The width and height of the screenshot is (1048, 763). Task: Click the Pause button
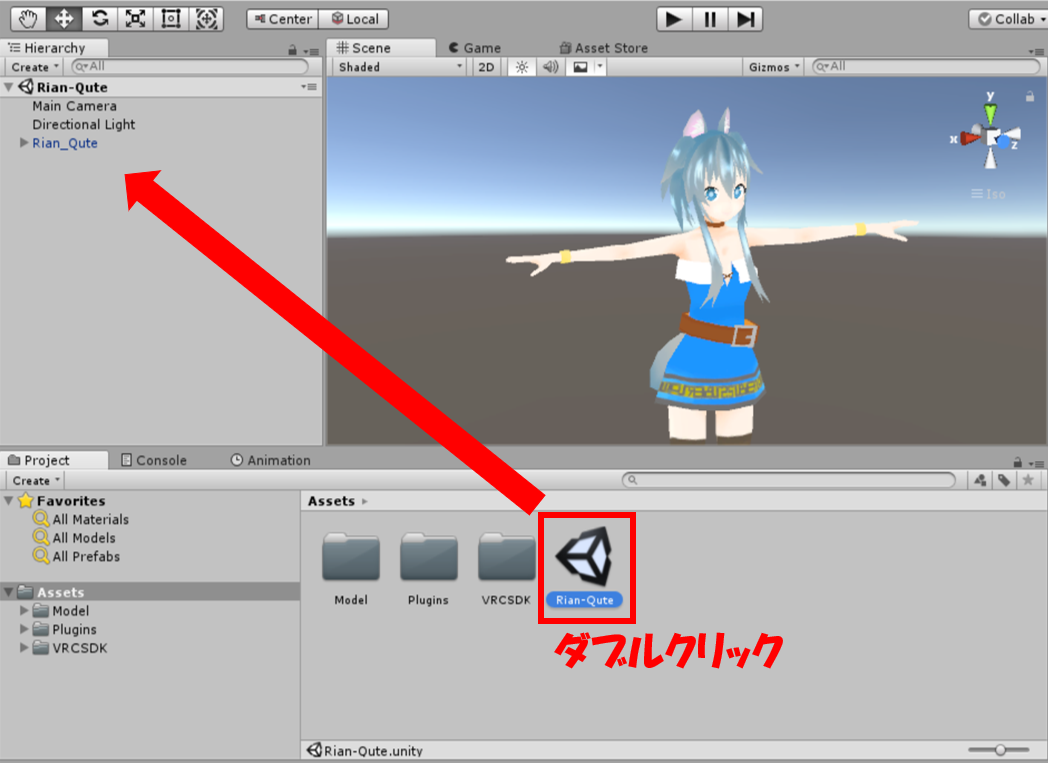pyautogui.click(x=709, y=19)
